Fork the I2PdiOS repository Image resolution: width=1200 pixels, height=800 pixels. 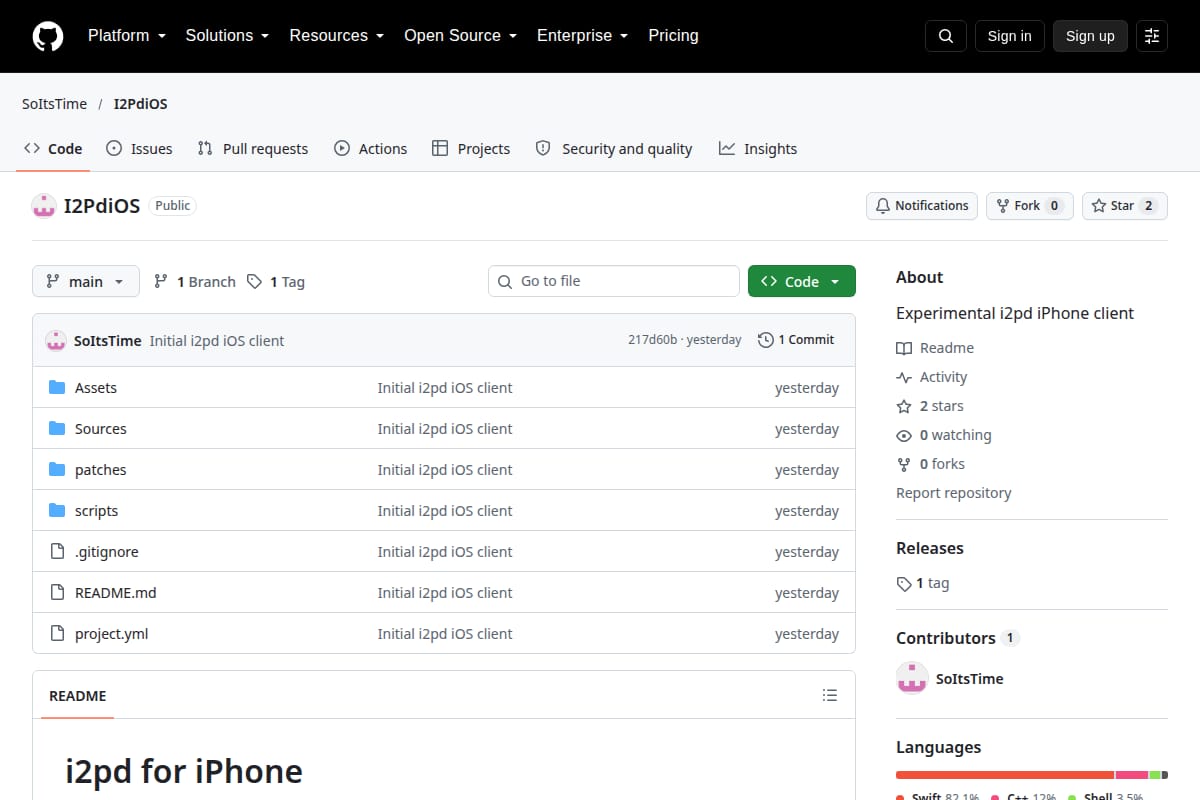[1030, 206]
